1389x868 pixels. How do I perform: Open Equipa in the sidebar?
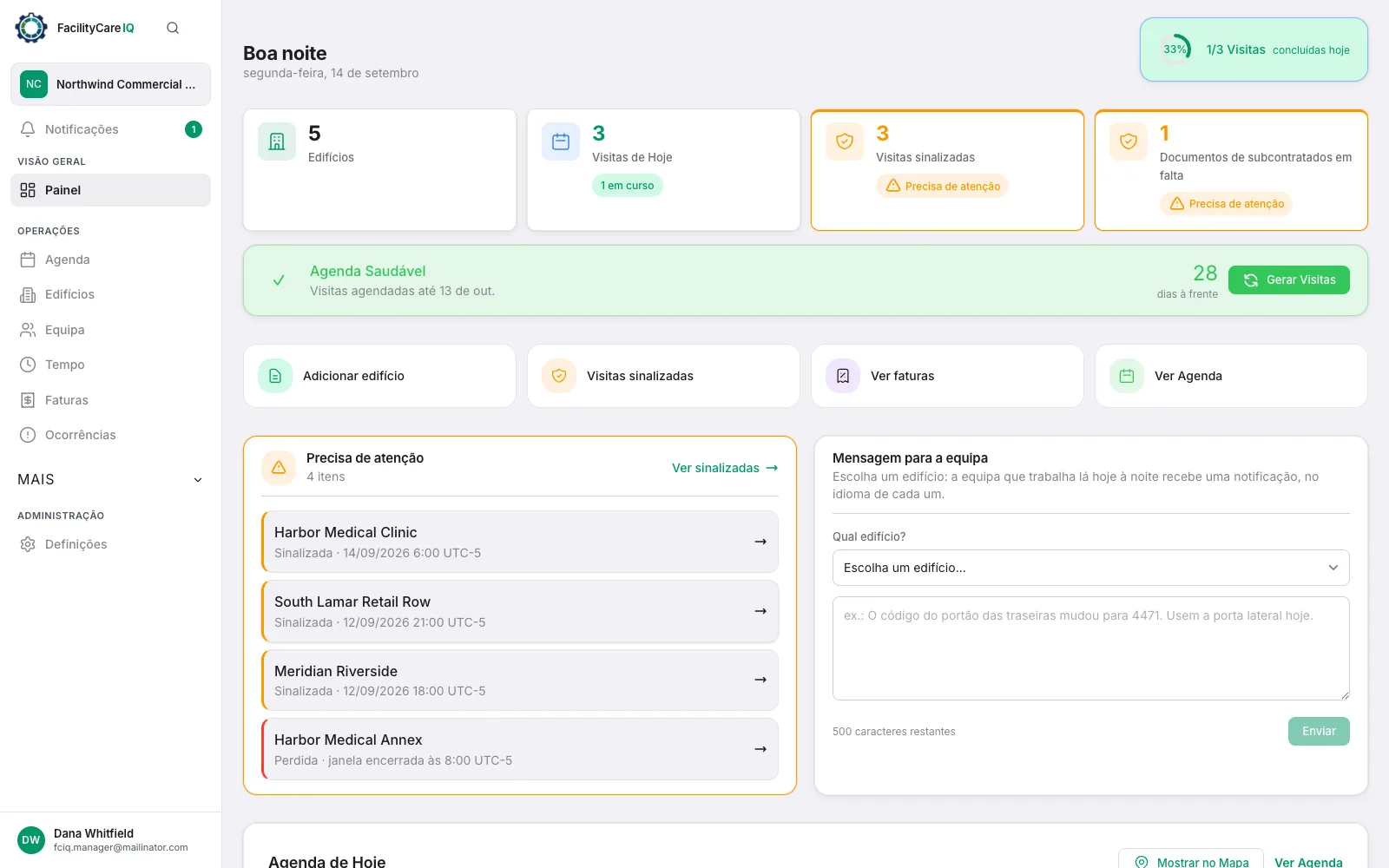tap(111, 330)
